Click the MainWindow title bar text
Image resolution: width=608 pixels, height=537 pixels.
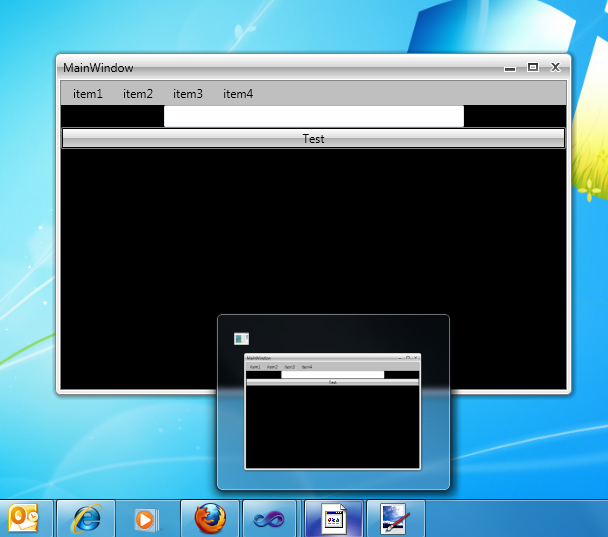click(98, 68)
